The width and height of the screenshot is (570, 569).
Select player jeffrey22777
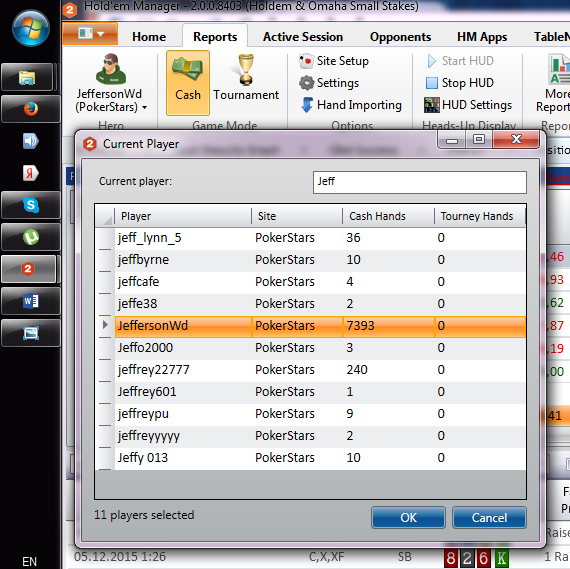click(x=320, y=370)
